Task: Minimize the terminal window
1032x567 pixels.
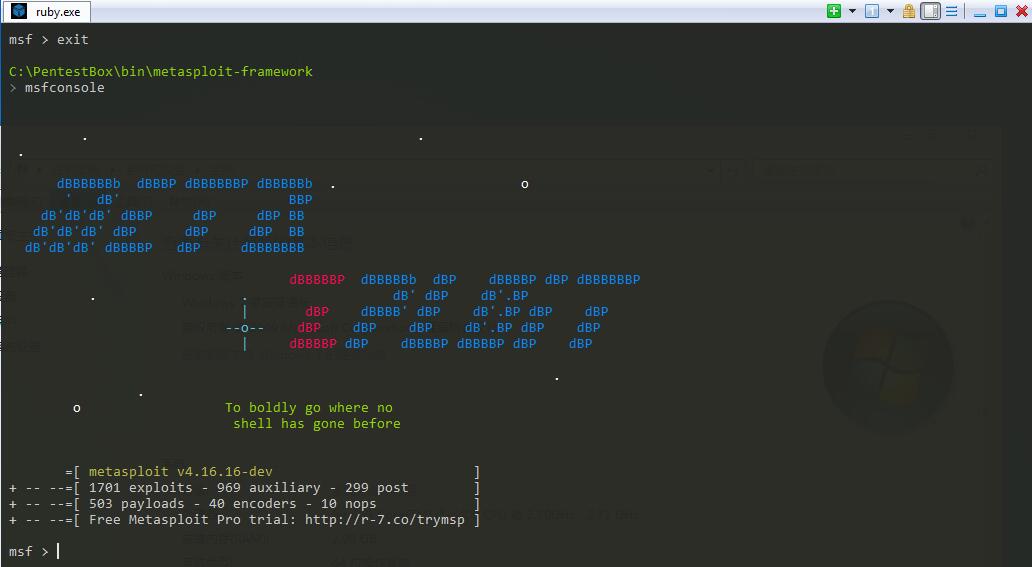Action: click(x=980, y=12)
